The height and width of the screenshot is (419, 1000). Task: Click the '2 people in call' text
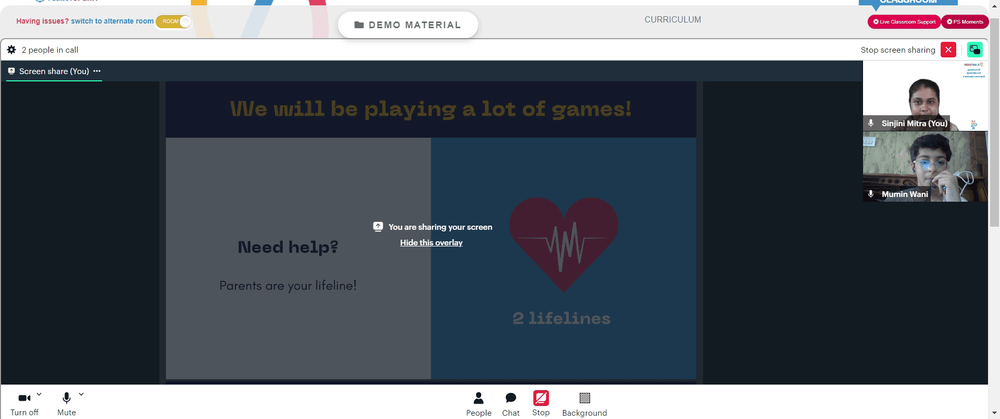(50, 50)
